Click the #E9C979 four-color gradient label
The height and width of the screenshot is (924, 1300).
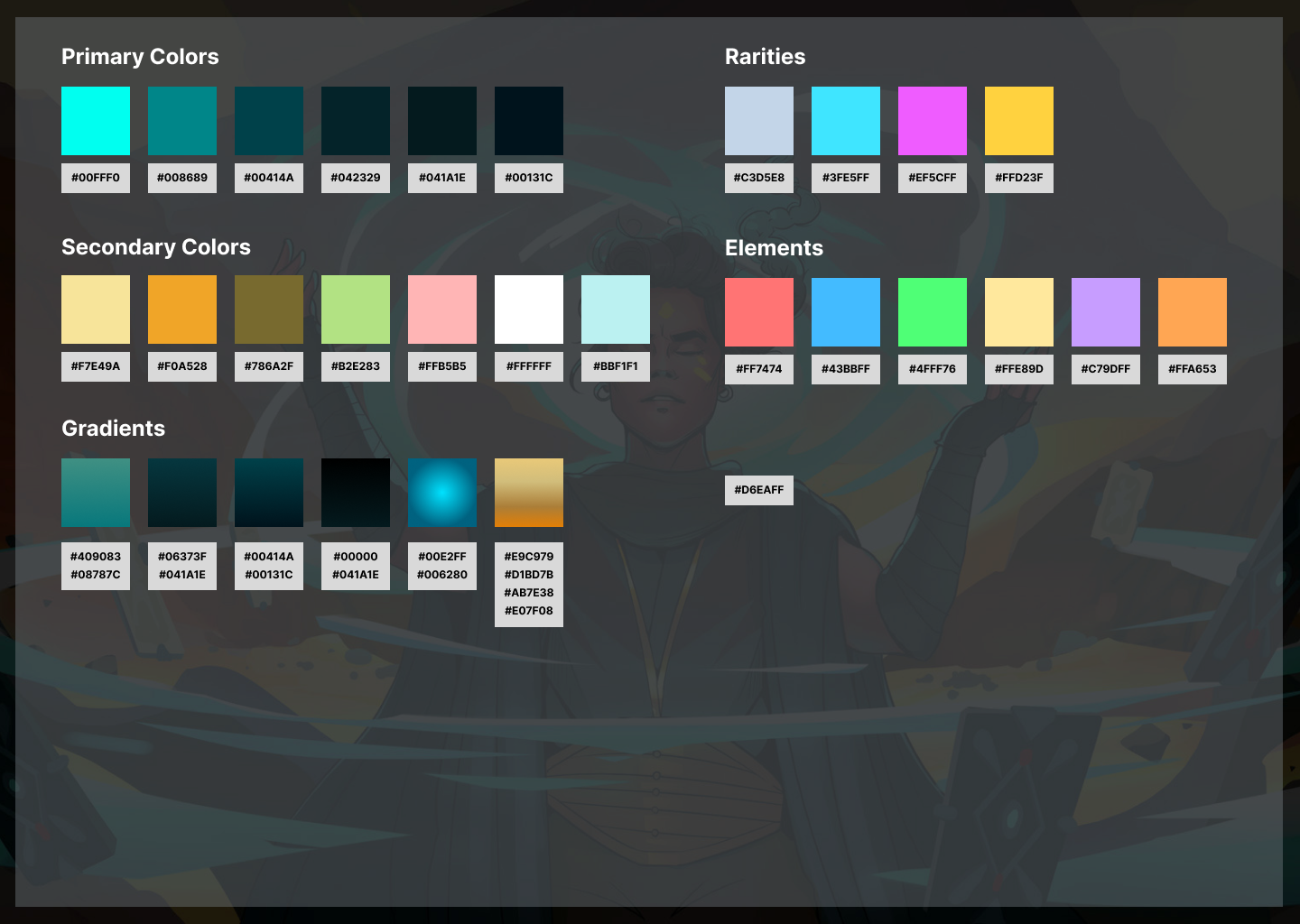(x=529, y=584)
